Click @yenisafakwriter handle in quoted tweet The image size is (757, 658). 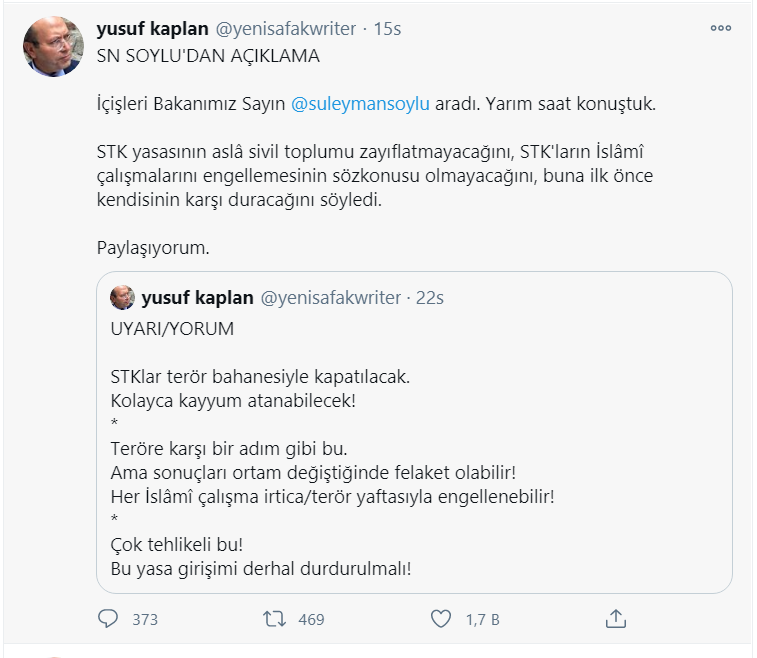coord(331,298)
